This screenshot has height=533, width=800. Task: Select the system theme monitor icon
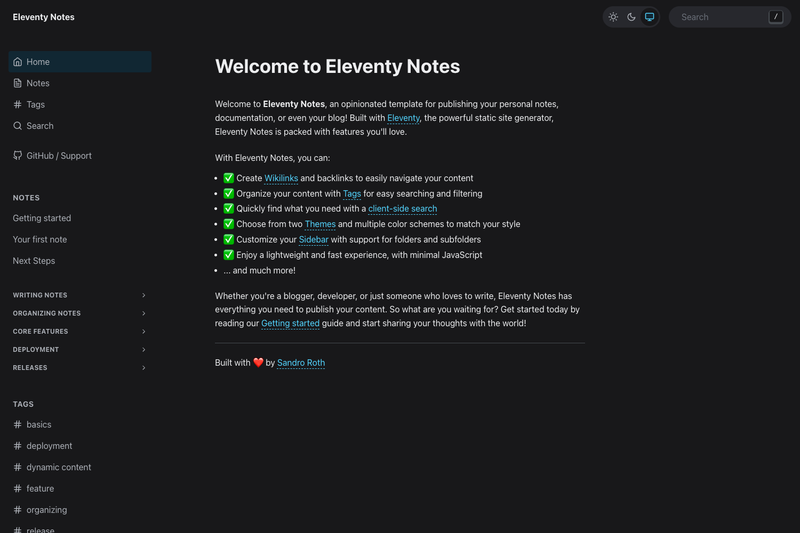pyautogui.click(x=649, y=17)
